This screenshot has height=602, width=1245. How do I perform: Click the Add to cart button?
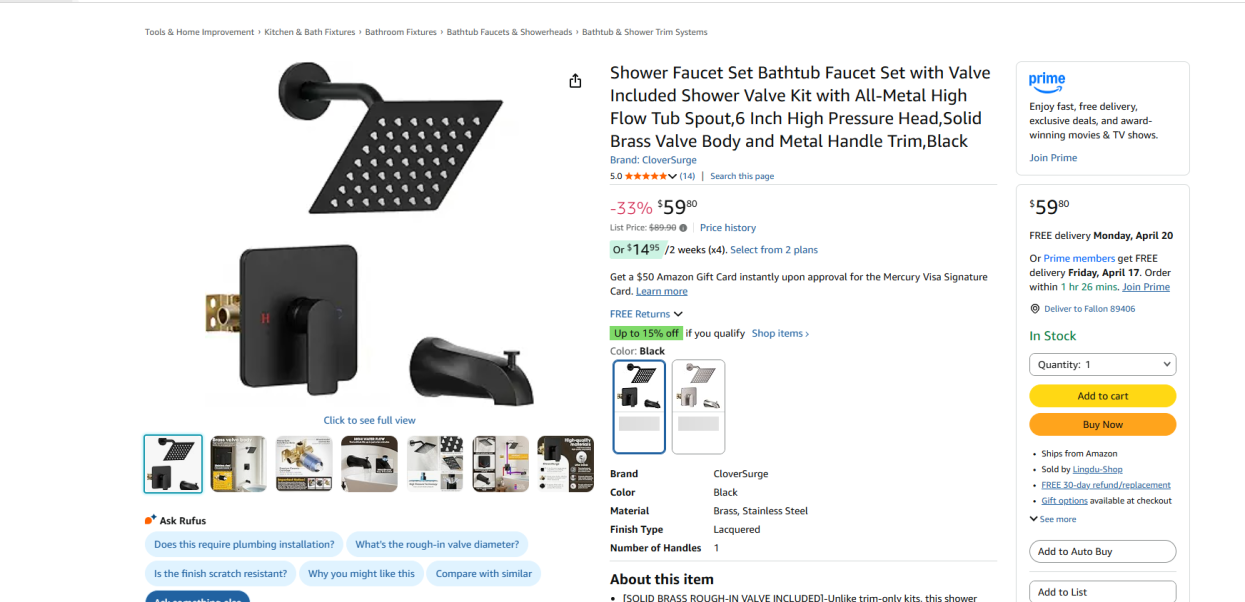(1102, 396)
